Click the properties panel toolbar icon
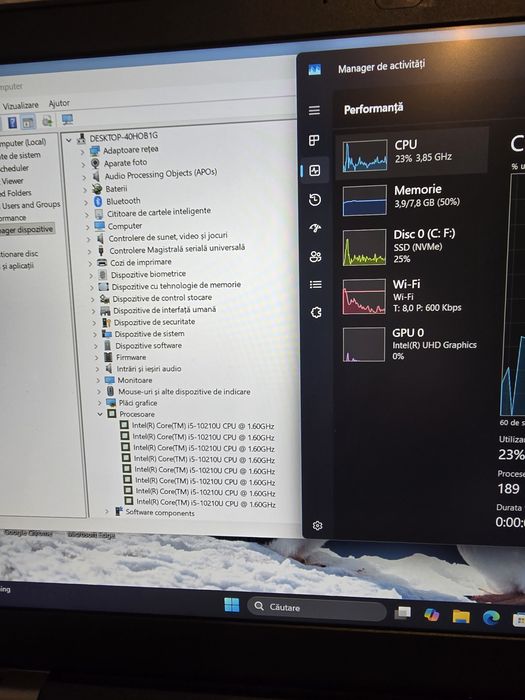 28,122
